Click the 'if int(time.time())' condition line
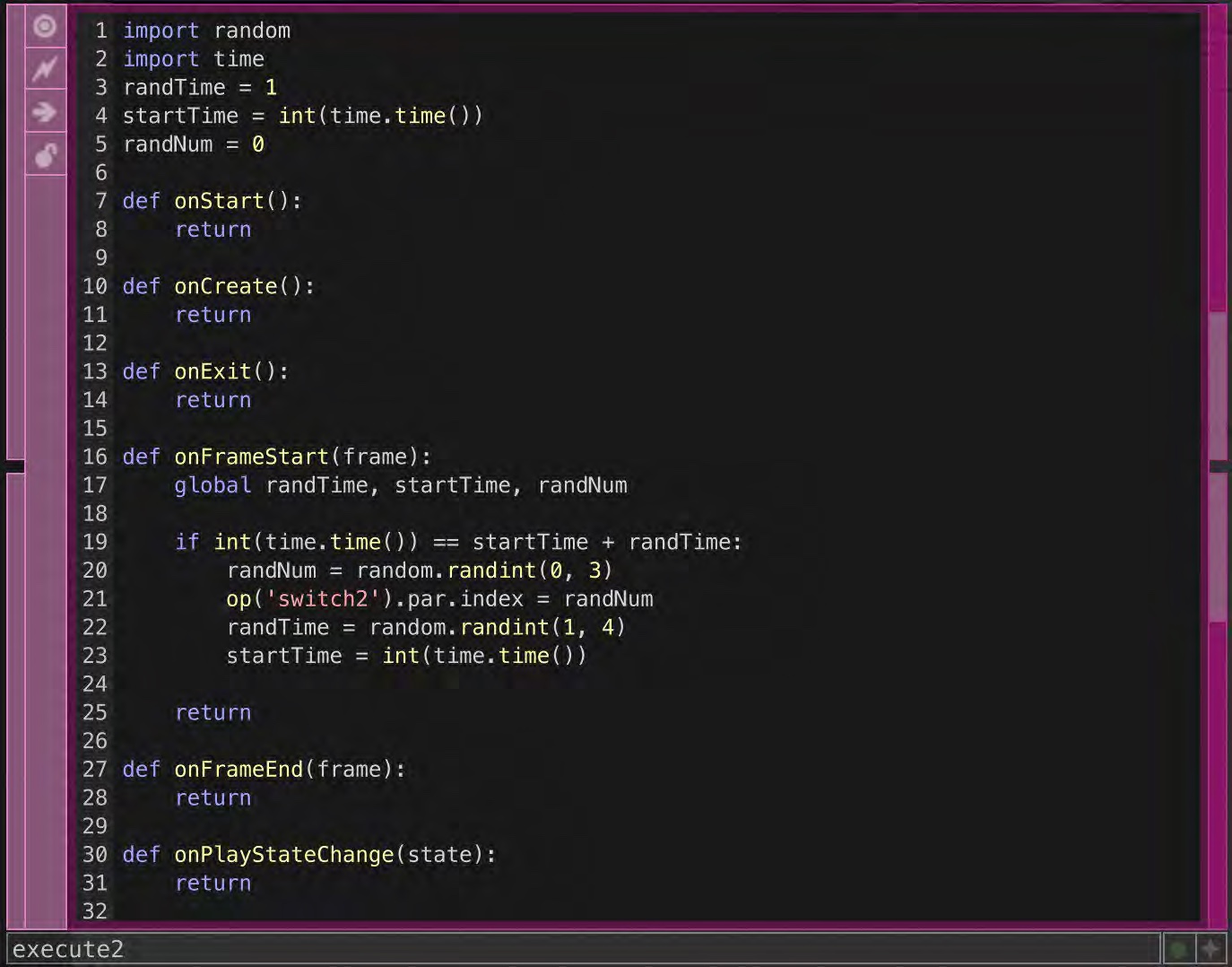 [458, 542]
